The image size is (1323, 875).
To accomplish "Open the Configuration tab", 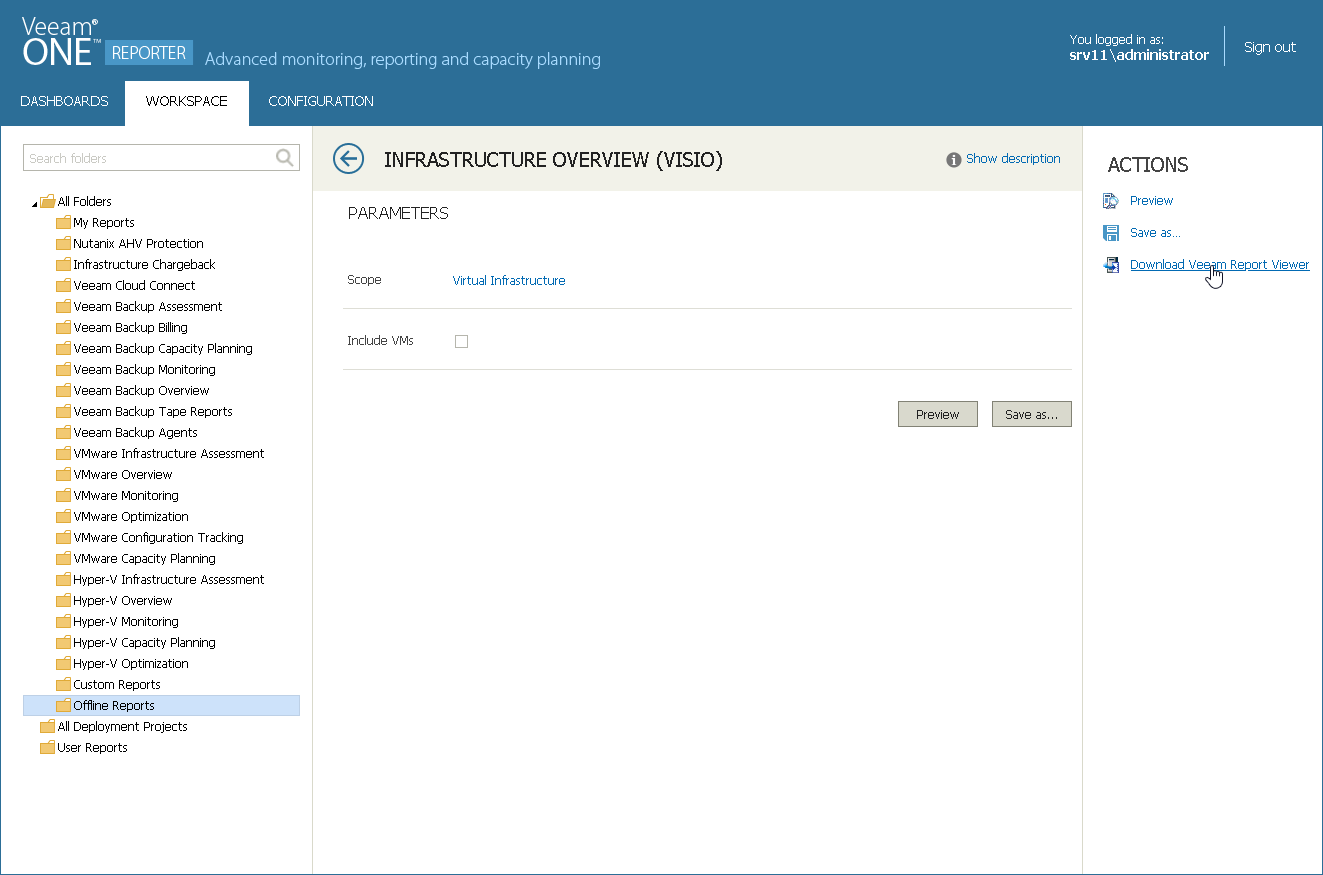I will point(321,101).
